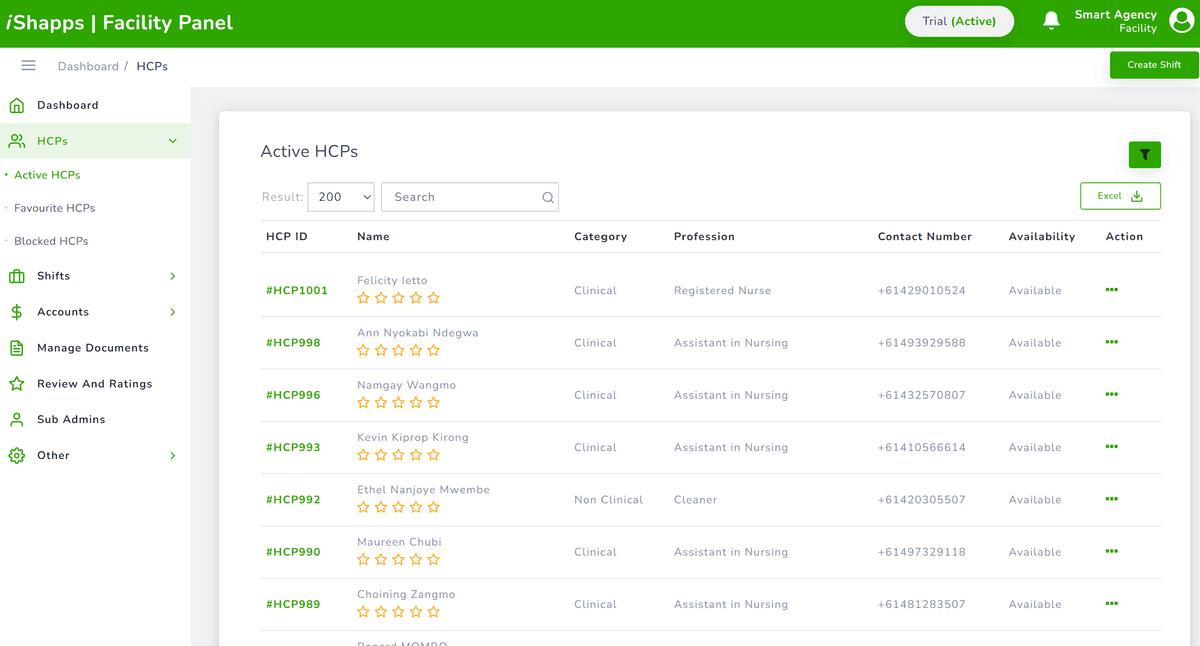
Task: Click the Name column header
Action: (373, 237)
